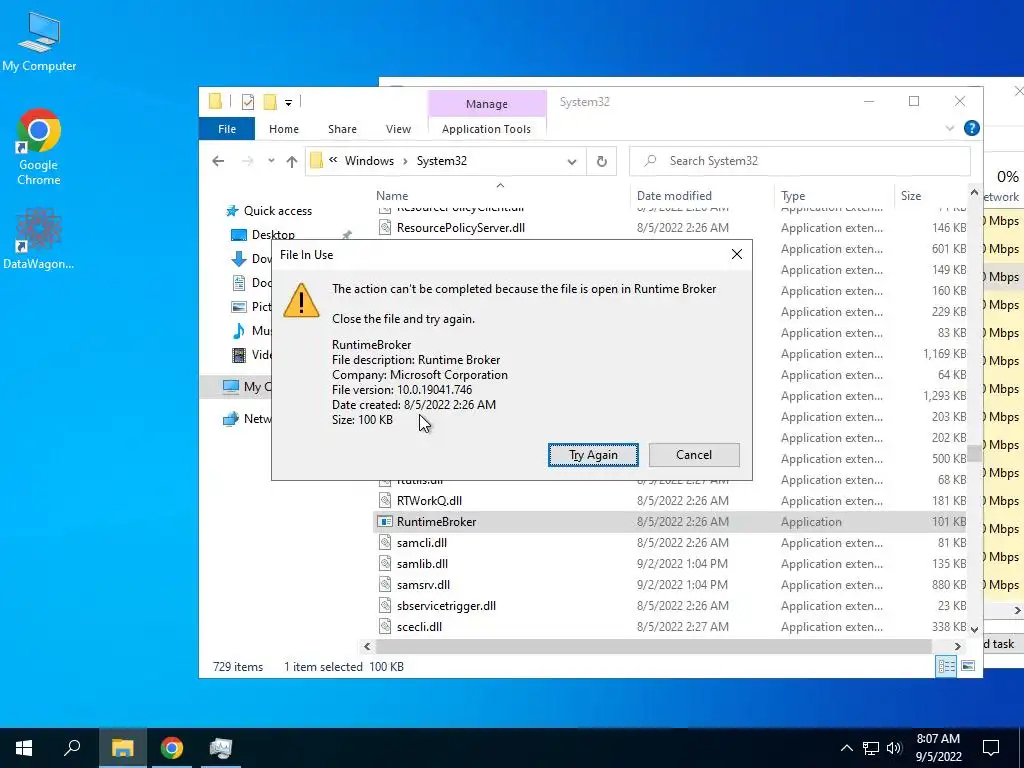Open the notification center icon
This screenshot has width=1024, height=768.
click(991, 748)
